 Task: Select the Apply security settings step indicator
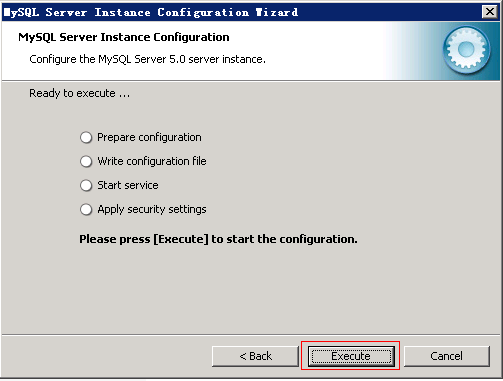tap(86, 209)
